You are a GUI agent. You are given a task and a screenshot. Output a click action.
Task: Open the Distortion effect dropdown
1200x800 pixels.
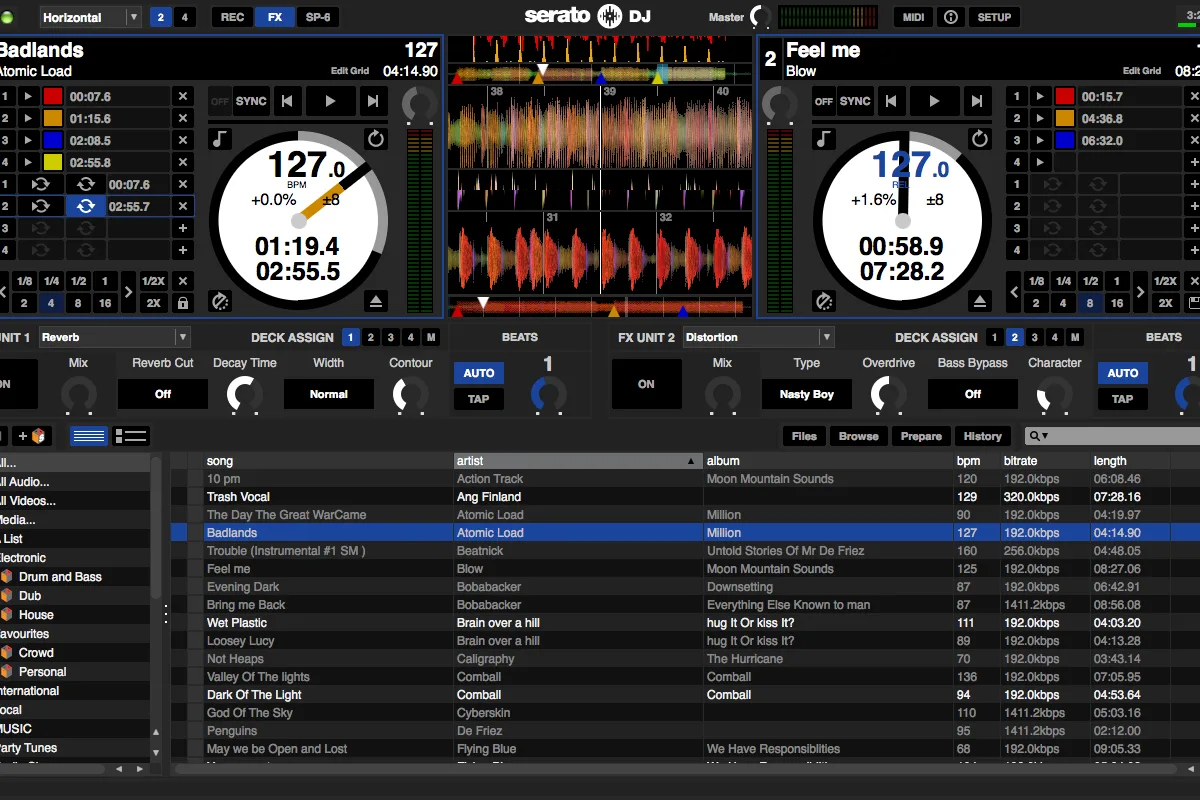tap(758, 337)
